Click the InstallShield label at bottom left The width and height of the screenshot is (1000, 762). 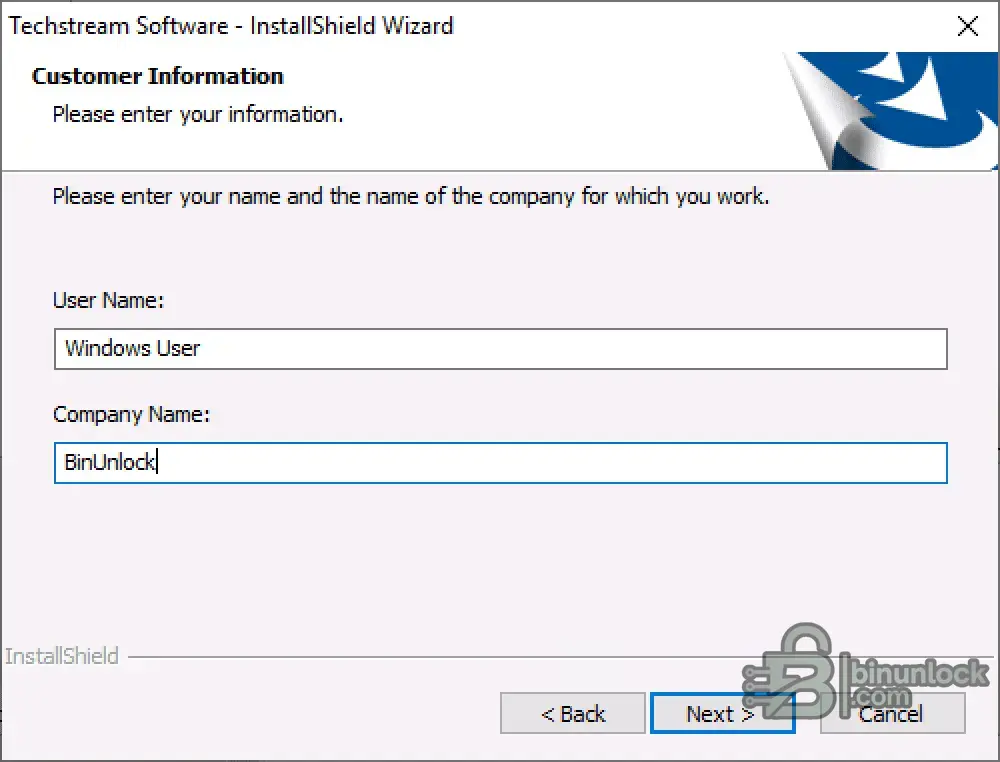[x=62, y=656]
